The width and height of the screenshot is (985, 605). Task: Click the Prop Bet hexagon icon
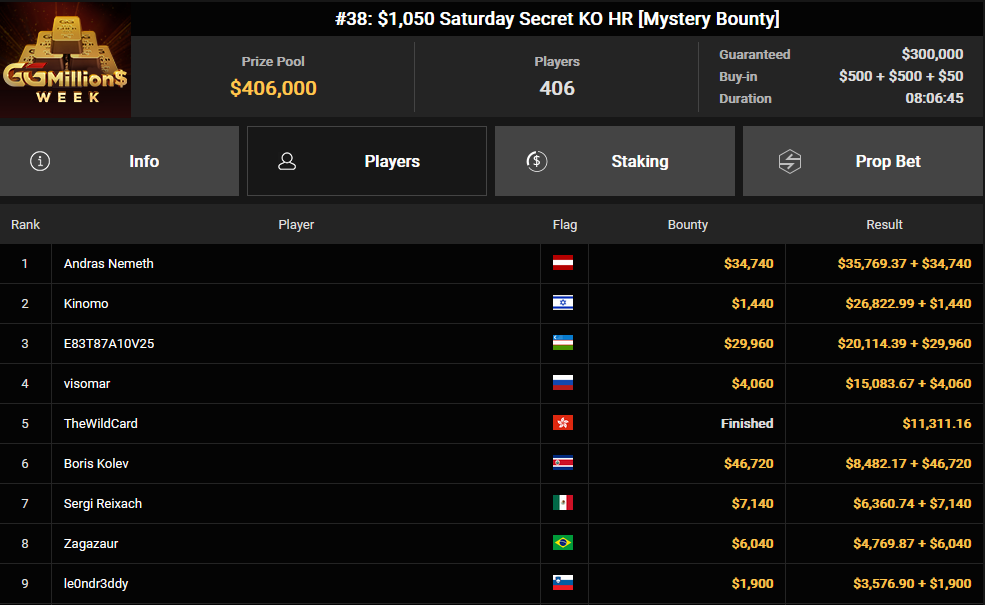(x=790, y=161)
